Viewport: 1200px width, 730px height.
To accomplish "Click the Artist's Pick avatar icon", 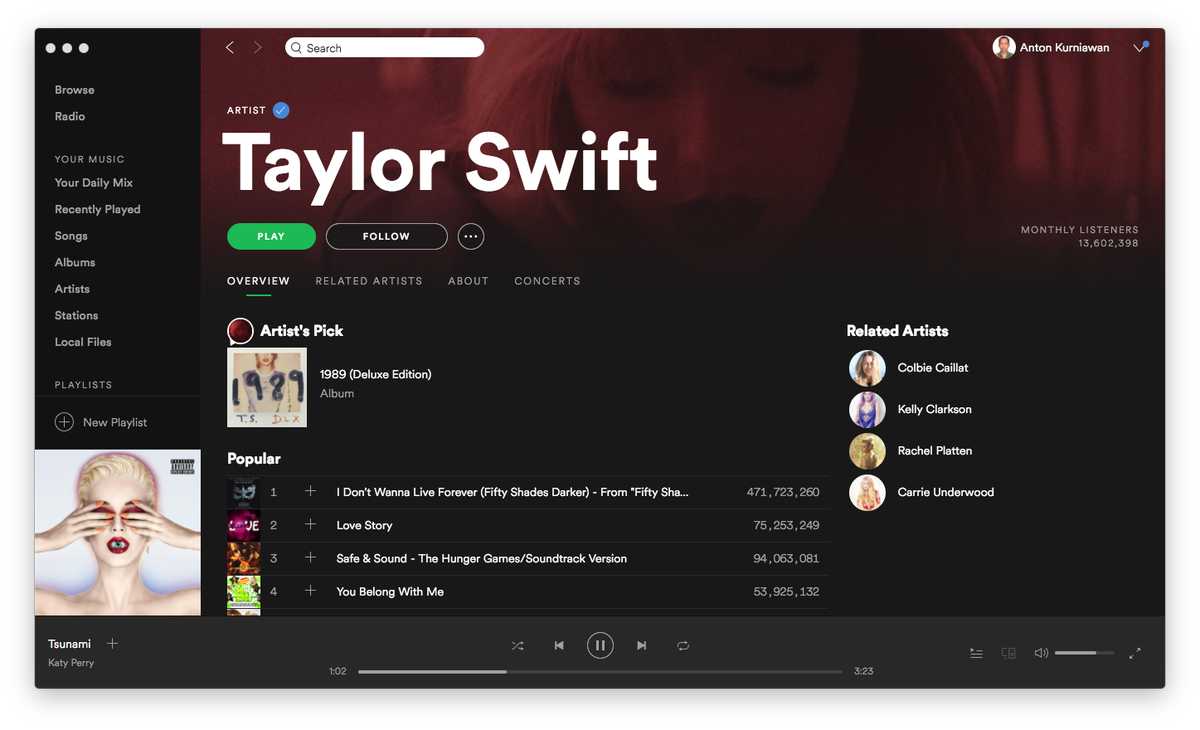I will (240, 331).
